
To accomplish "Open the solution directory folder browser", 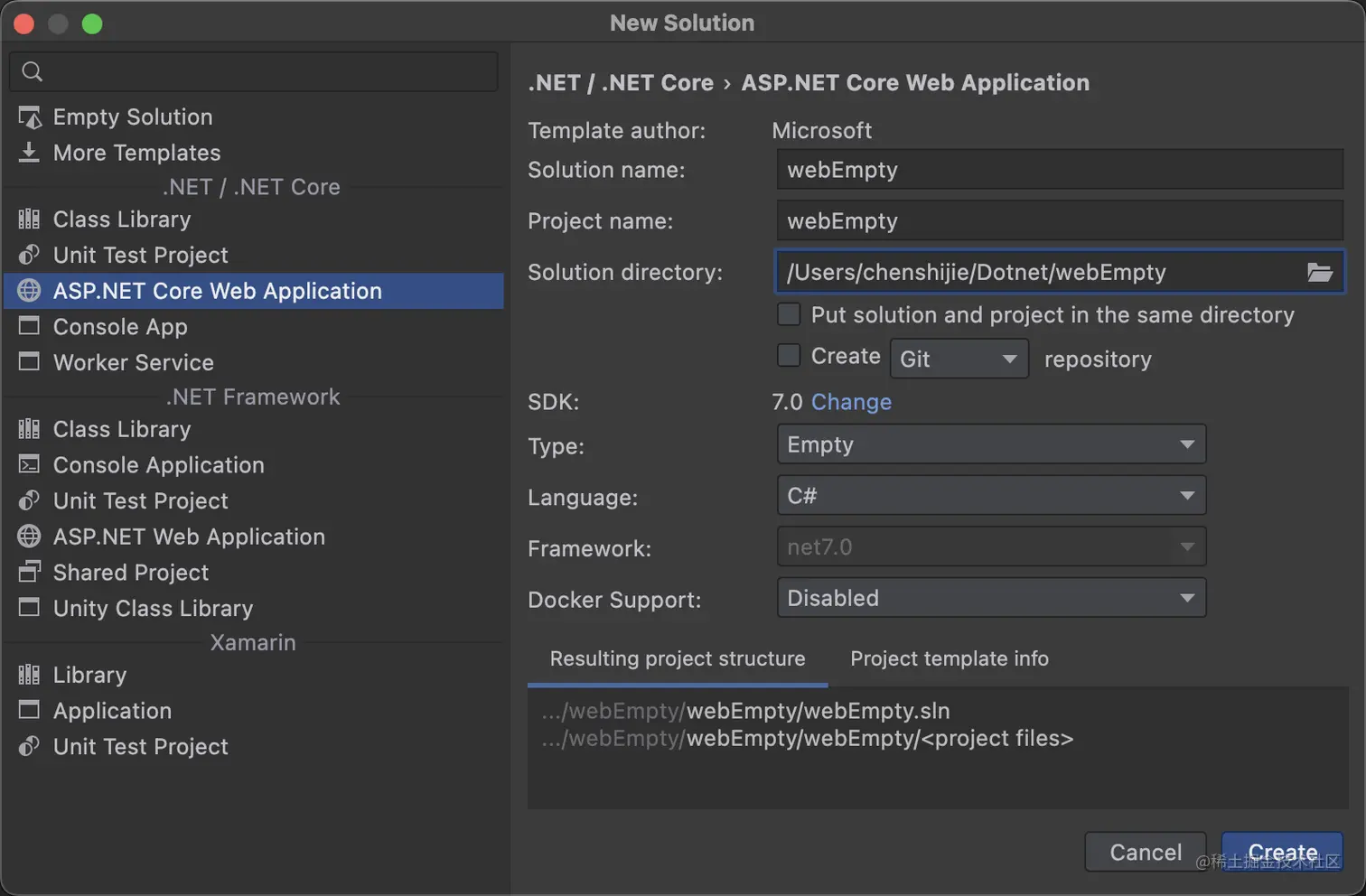I will tap(1320, 272).
